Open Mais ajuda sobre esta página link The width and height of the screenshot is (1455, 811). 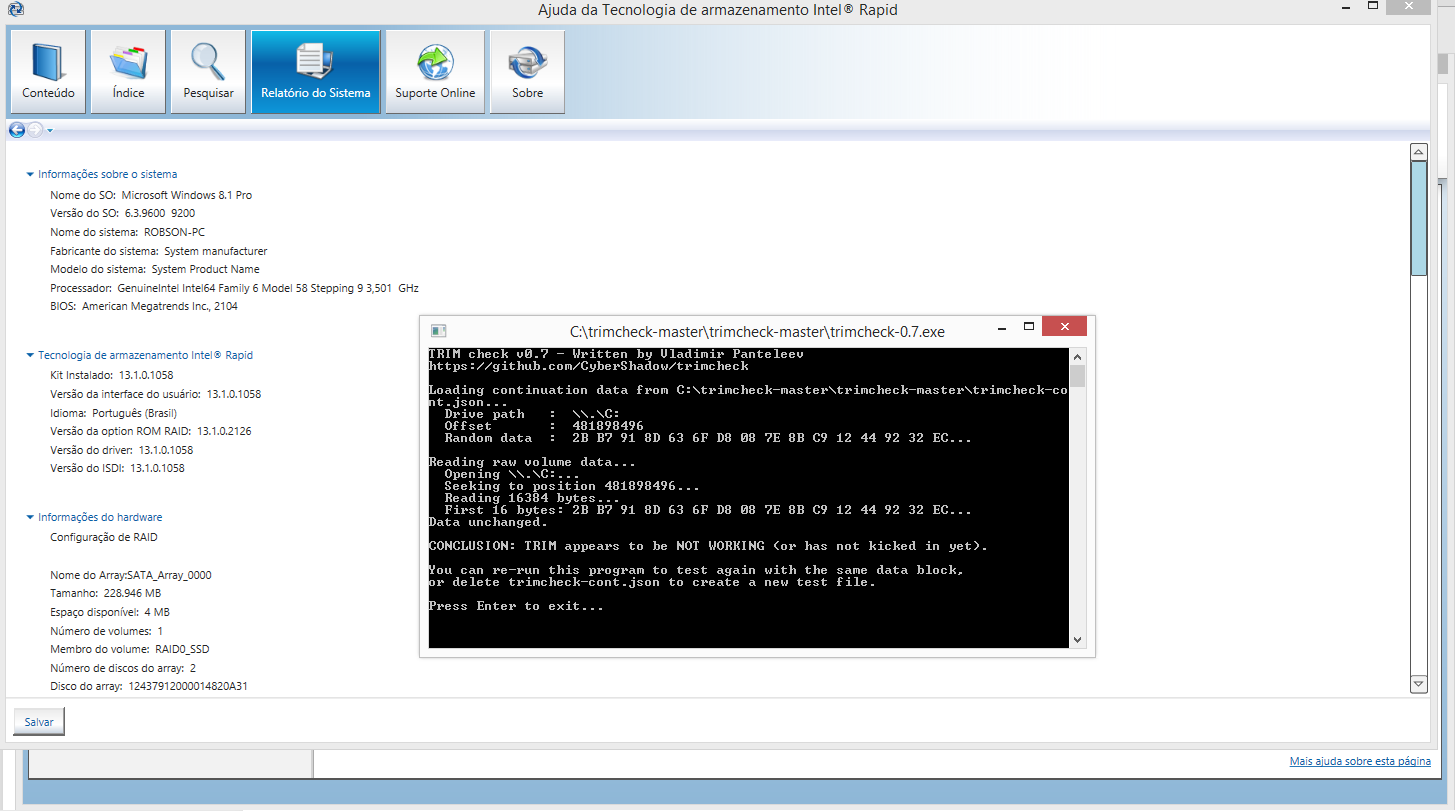click(x=1360, y=762)
